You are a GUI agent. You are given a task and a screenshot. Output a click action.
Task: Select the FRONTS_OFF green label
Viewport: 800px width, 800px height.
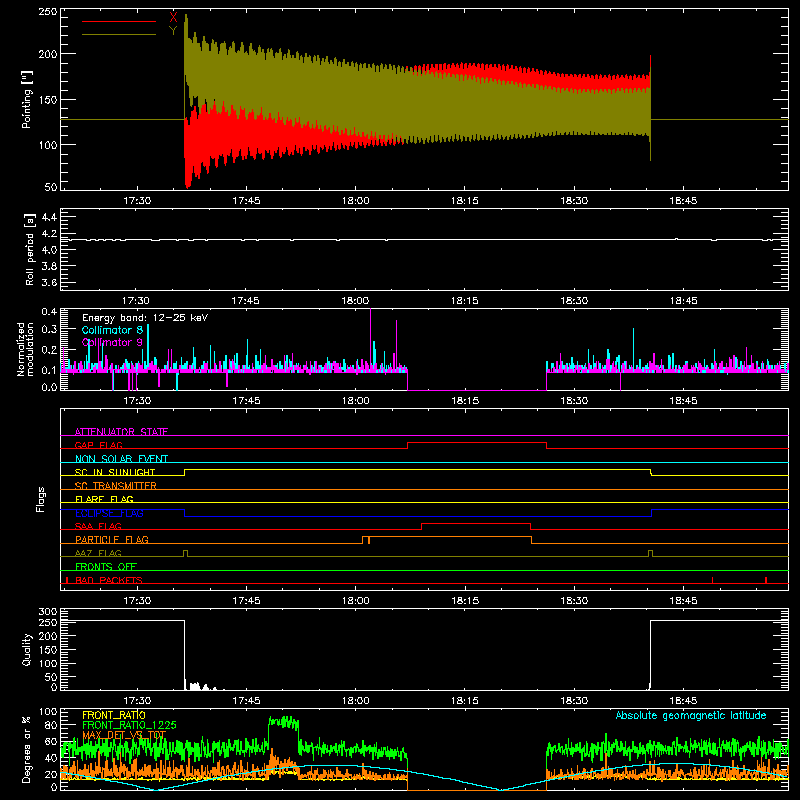coord(106,566)
